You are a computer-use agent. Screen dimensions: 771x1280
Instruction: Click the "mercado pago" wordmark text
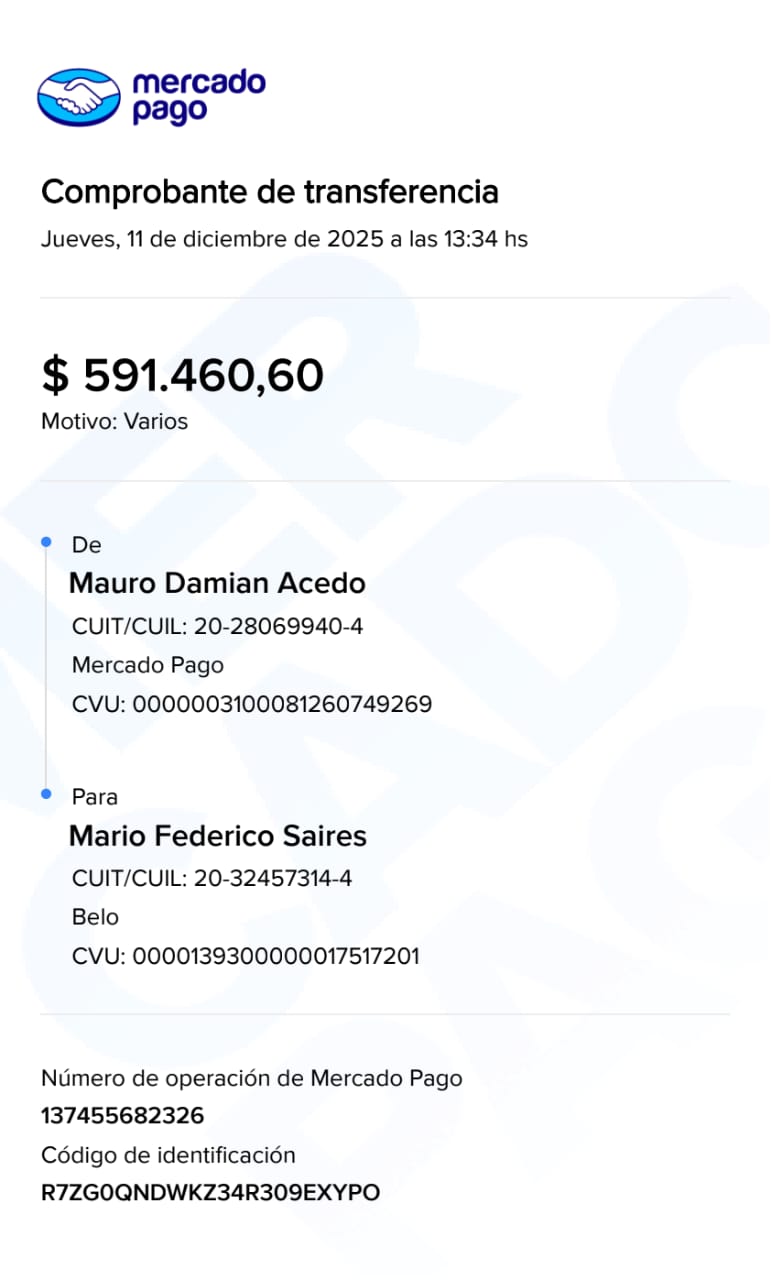(198, 96)
